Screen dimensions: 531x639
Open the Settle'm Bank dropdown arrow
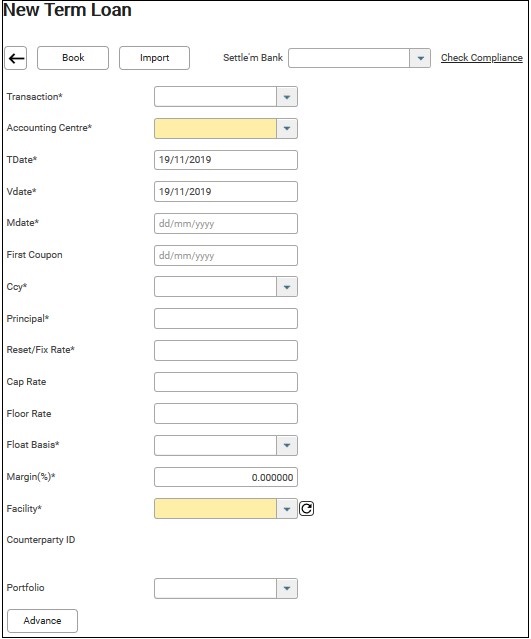(420, 58)
